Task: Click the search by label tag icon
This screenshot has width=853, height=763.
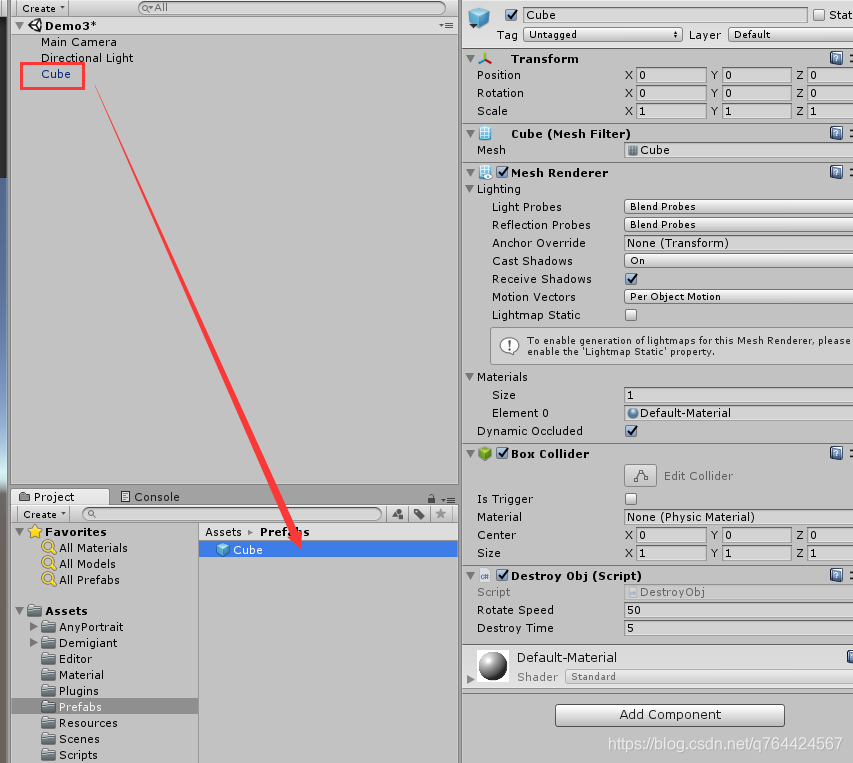Action: 419,514
